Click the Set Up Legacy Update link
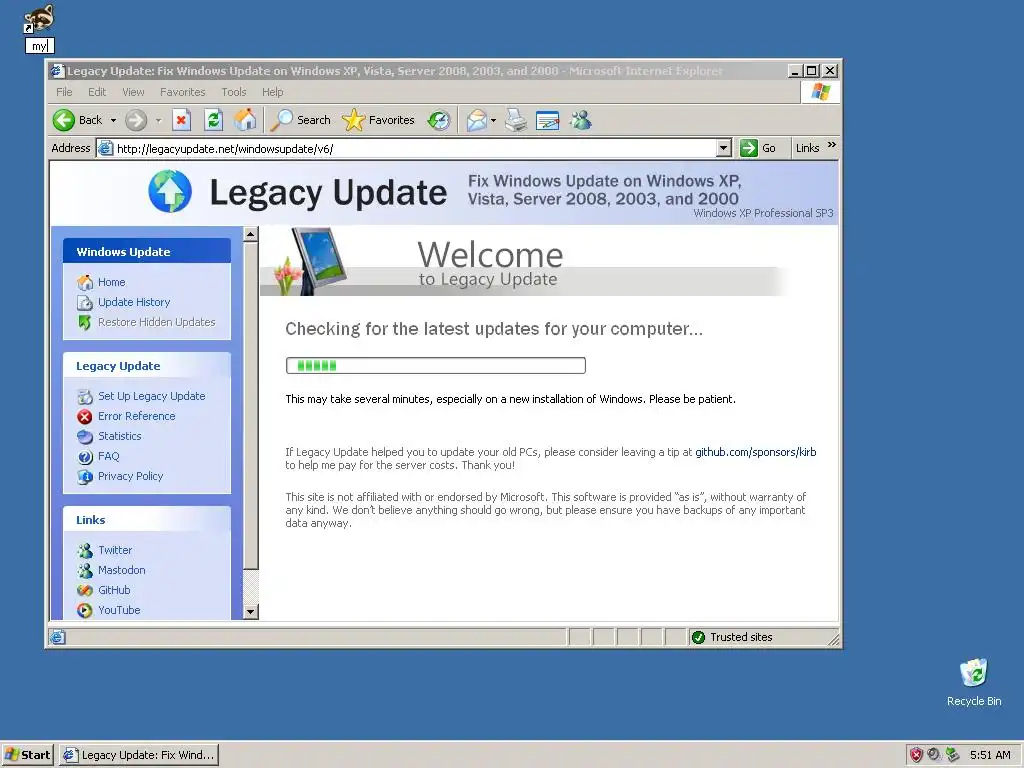Viewport: 1024px width, 768px height. pos(152,396)
